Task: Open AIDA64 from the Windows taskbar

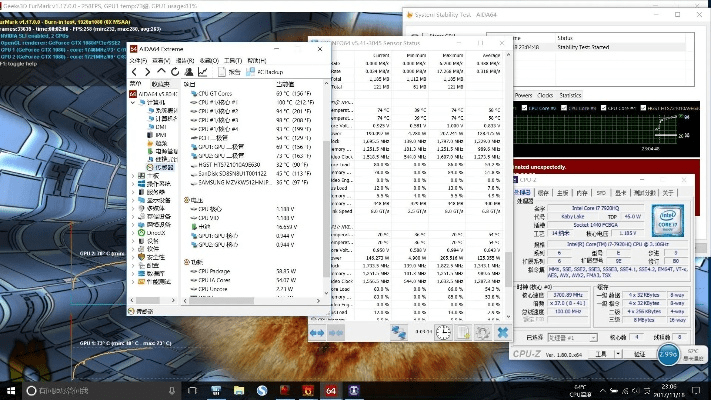Action: pyautogui.click(x=330, y=390)
